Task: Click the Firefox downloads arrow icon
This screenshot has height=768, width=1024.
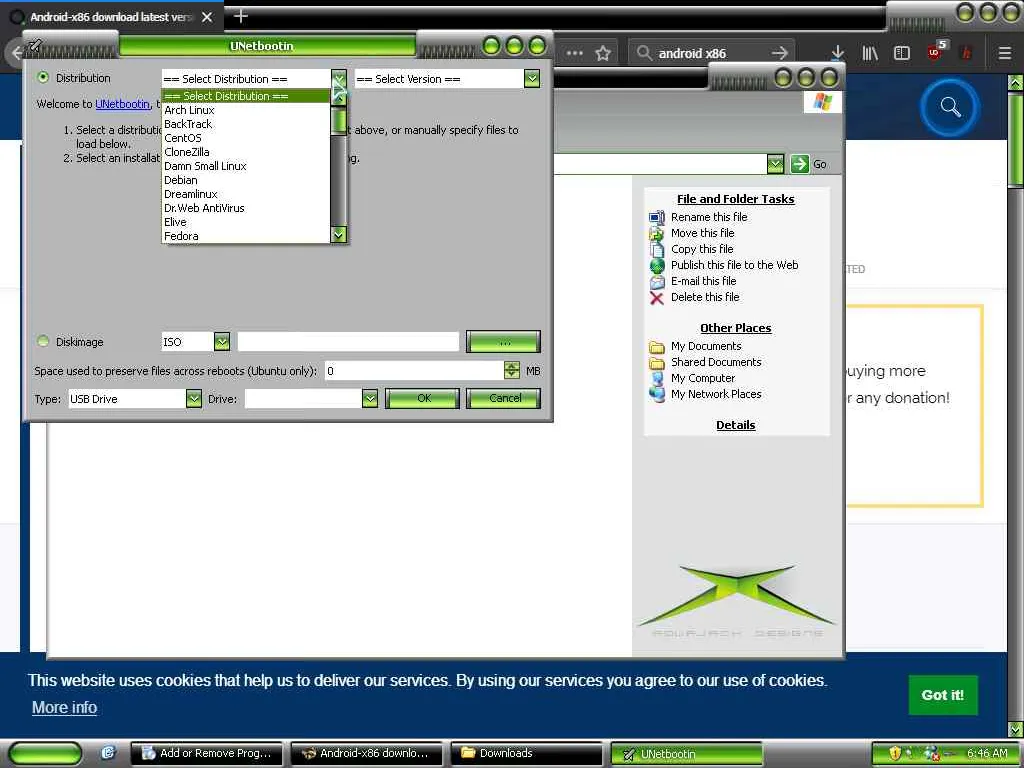Action: click(837, 53)
